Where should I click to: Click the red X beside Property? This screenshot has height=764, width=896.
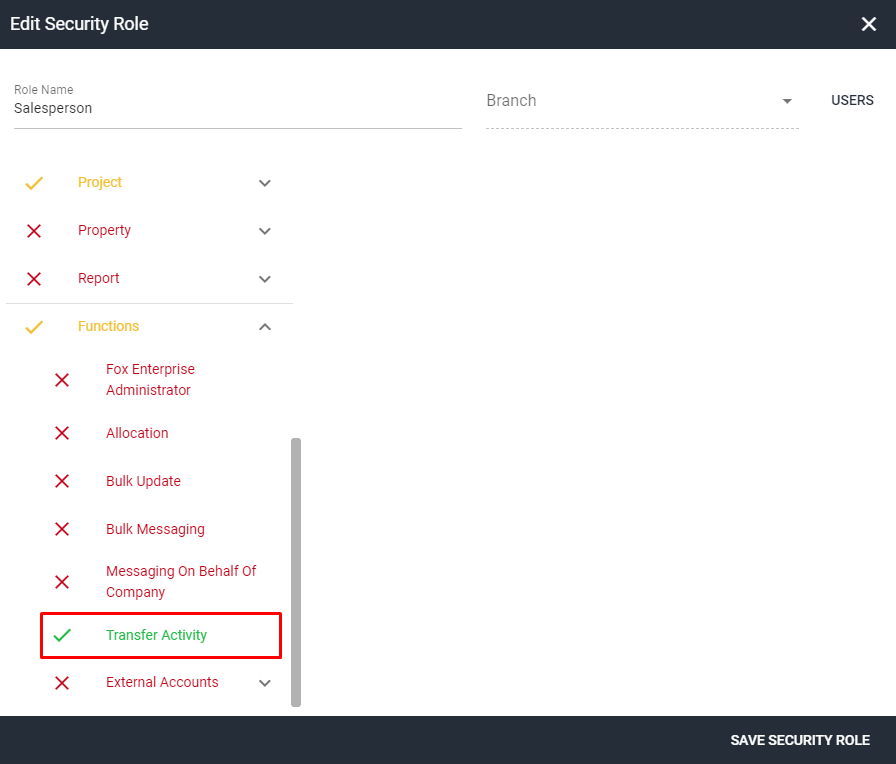(x=33, y=231)
